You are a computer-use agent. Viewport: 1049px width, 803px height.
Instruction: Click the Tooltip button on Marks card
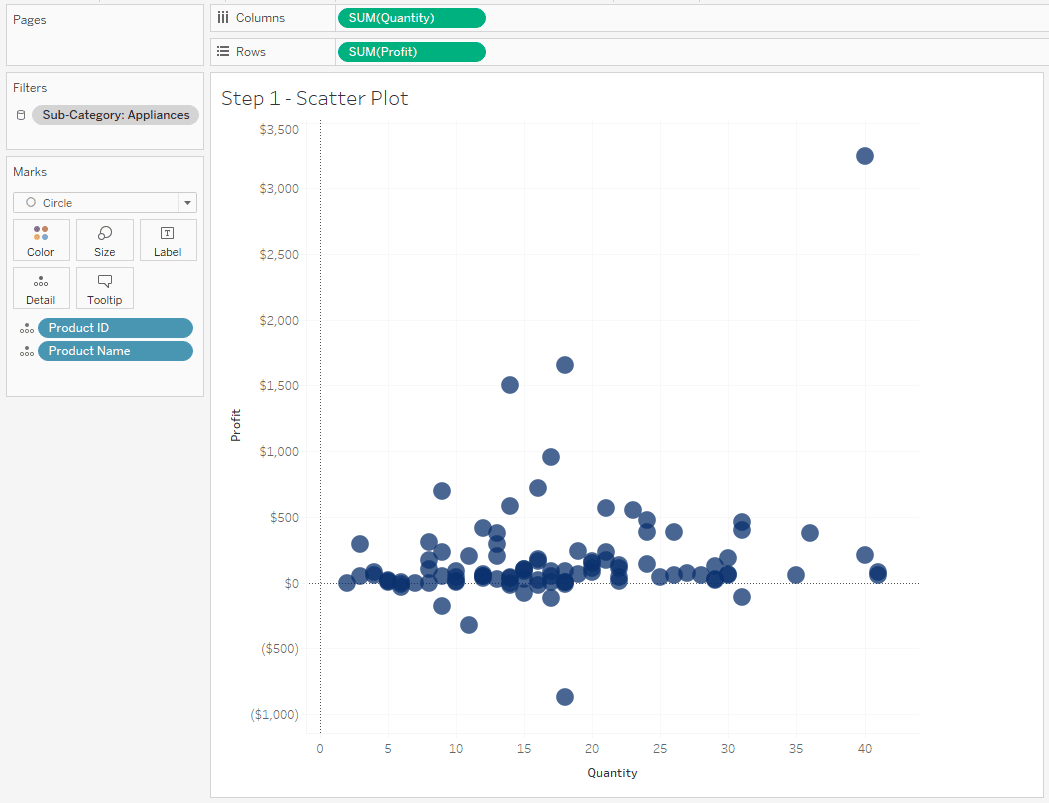[104, 288]
